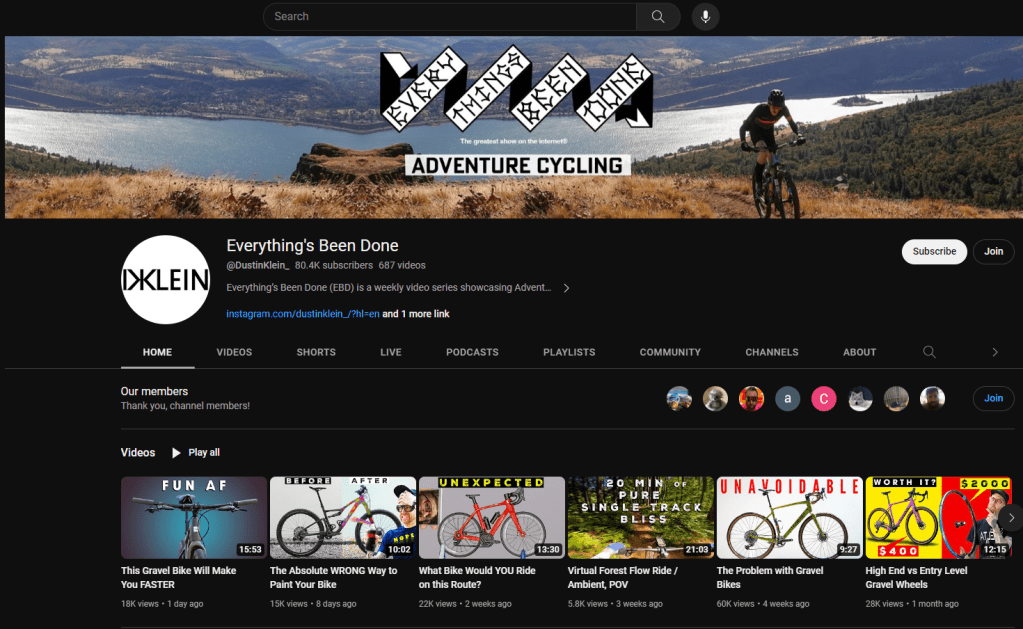Activate voice search microphone icon
The height and width of the screenshot is (629, 1023).
click(705, 17)
